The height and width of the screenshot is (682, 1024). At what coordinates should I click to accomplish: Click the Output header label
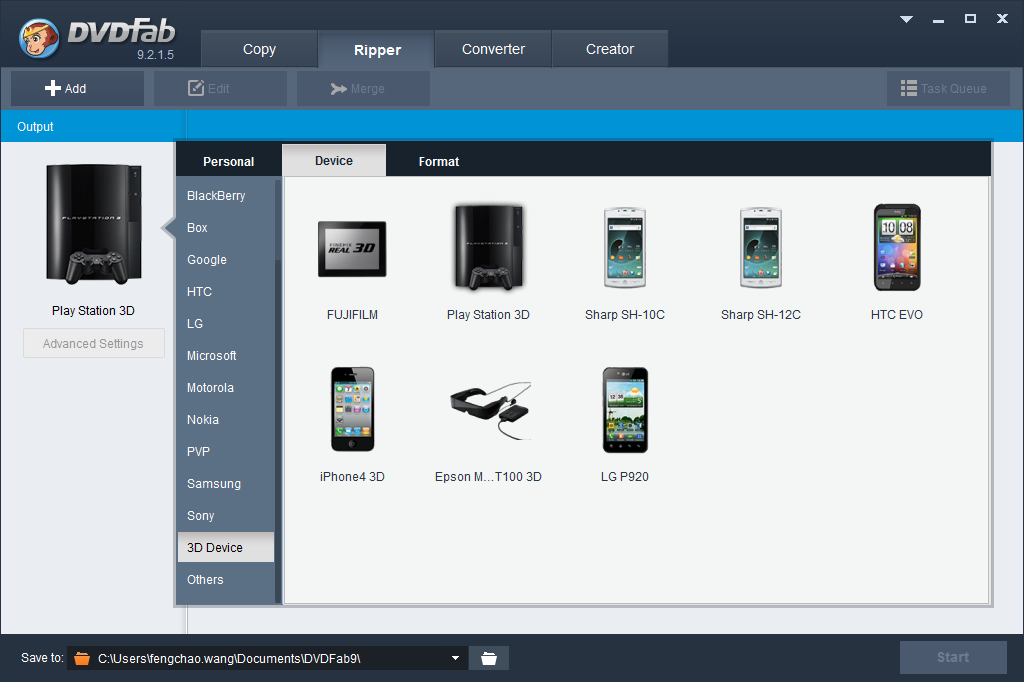click(x=35, y=127)
